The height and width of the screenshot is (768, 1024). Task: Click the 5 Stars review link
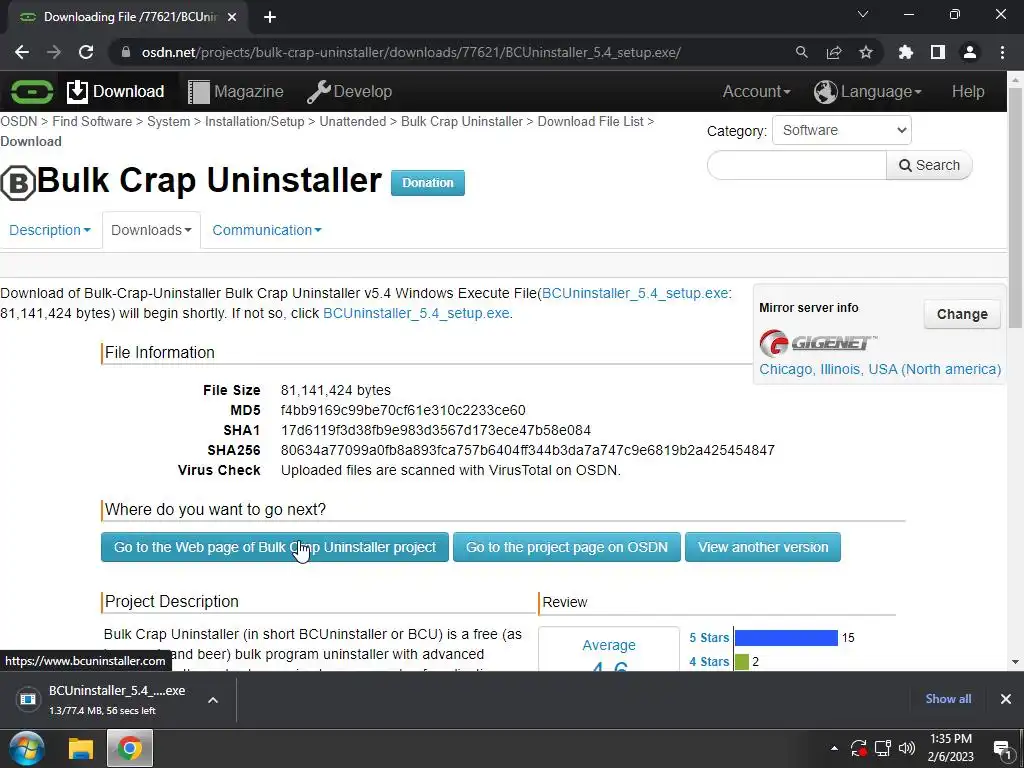pos(709,637)
